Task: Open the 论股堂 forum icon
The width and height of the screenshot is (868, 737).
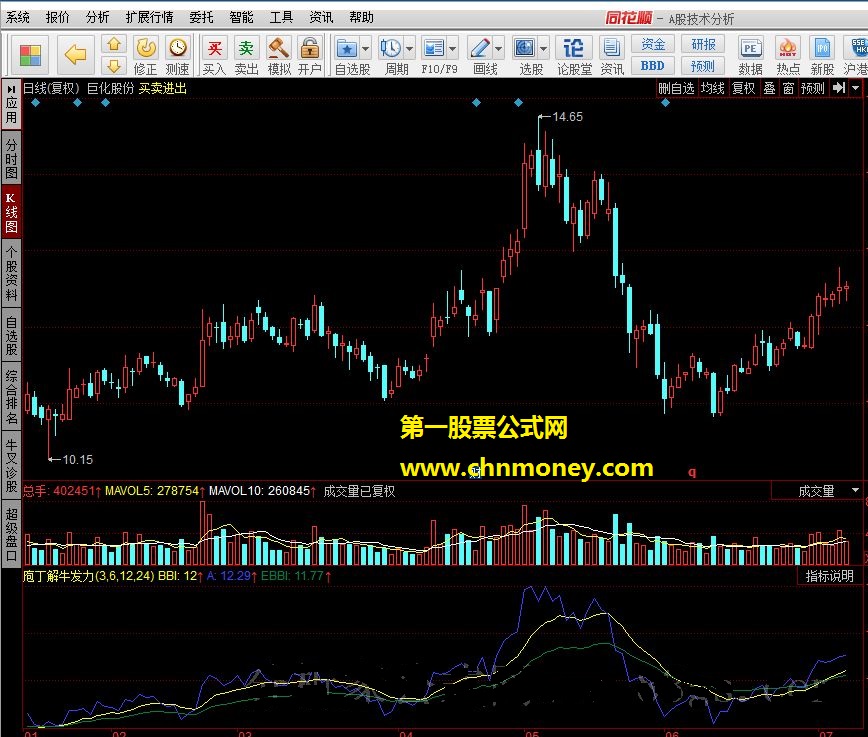Action: 574,48
